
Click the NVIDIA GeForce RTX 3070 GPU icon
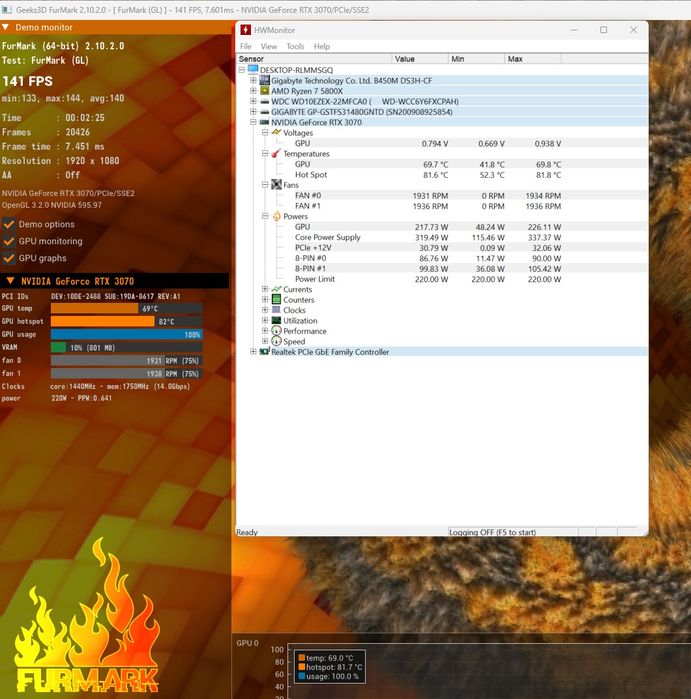pyautogui.click(x=265, y=122)
